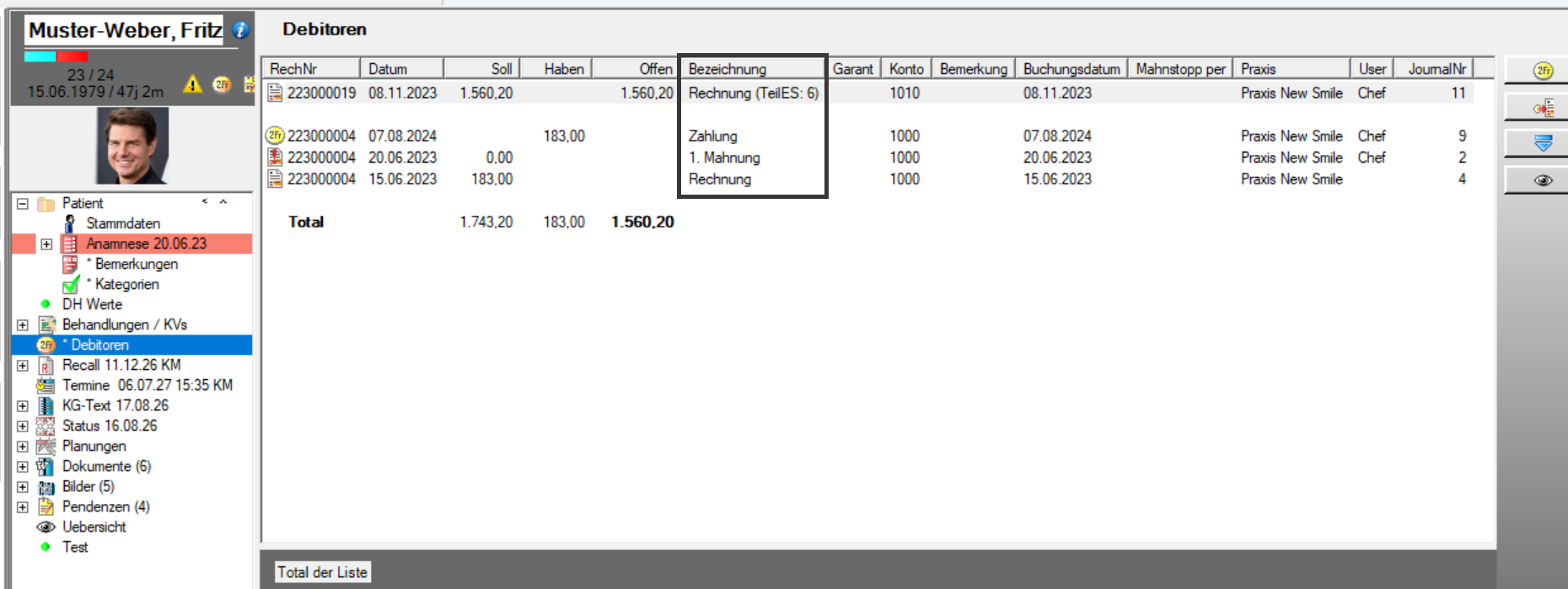This screenshot has width=1568, height=589.
Task: Click the blue info icon beside patient name
Action: pos(240,30)
